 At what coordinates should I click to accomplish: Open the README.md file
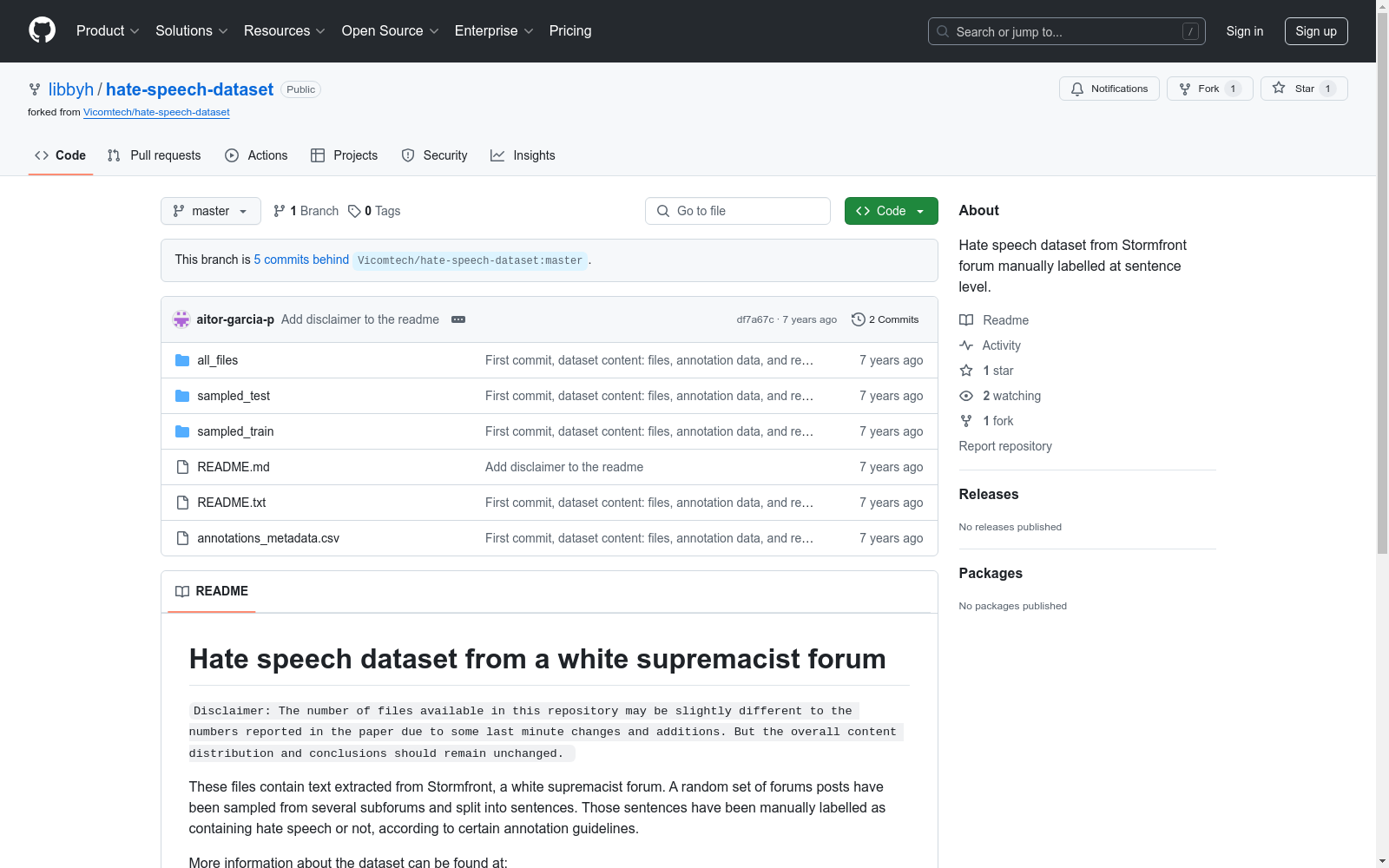tap(234, 467)
